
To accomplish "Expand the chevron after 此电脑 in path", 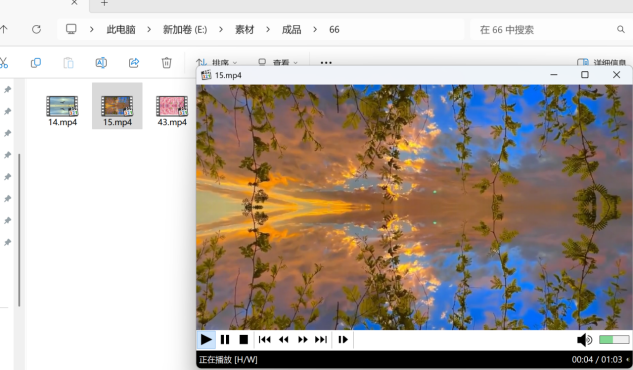I will [x=149, y=29].
